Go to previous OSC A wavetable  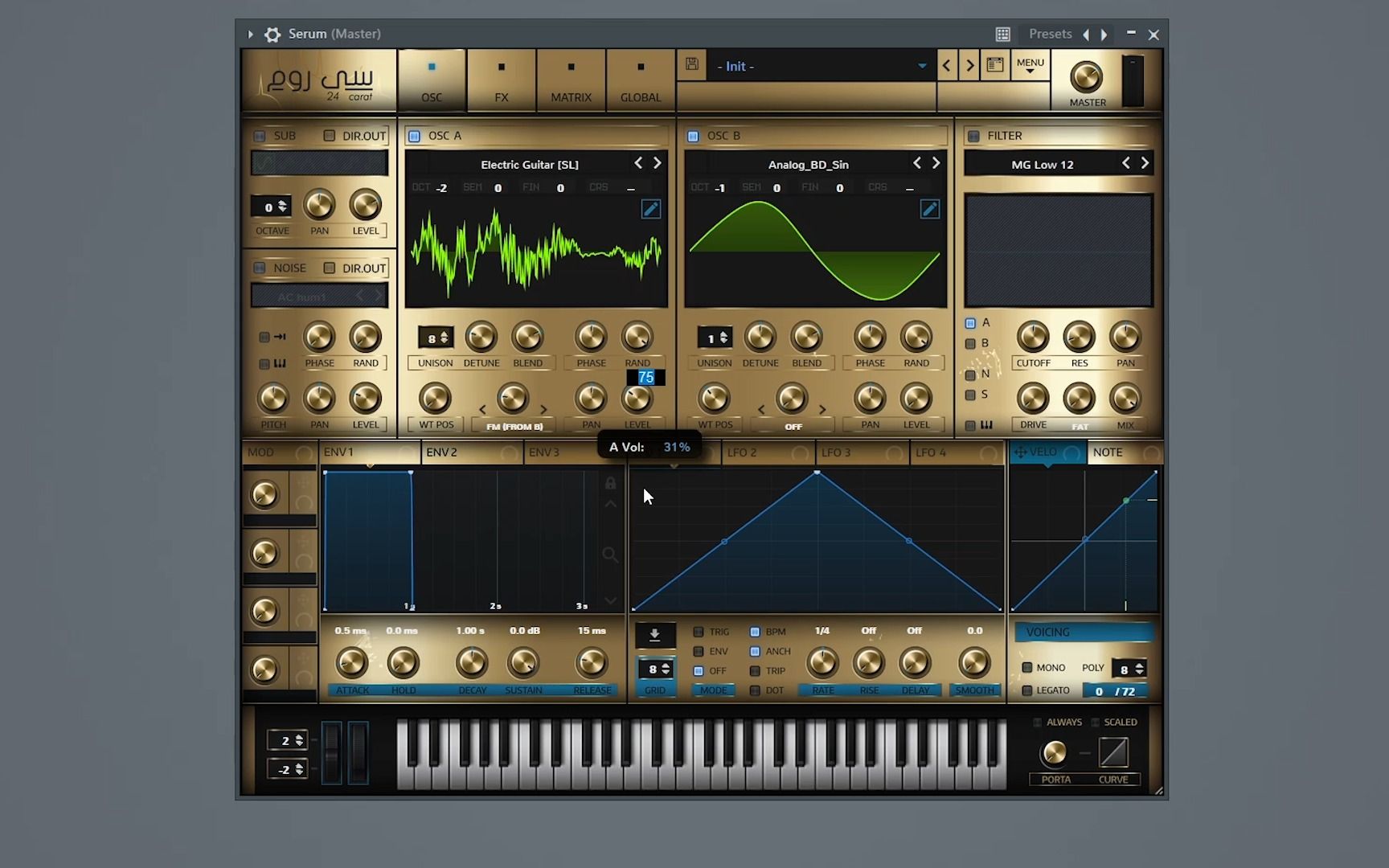(638, 163)
